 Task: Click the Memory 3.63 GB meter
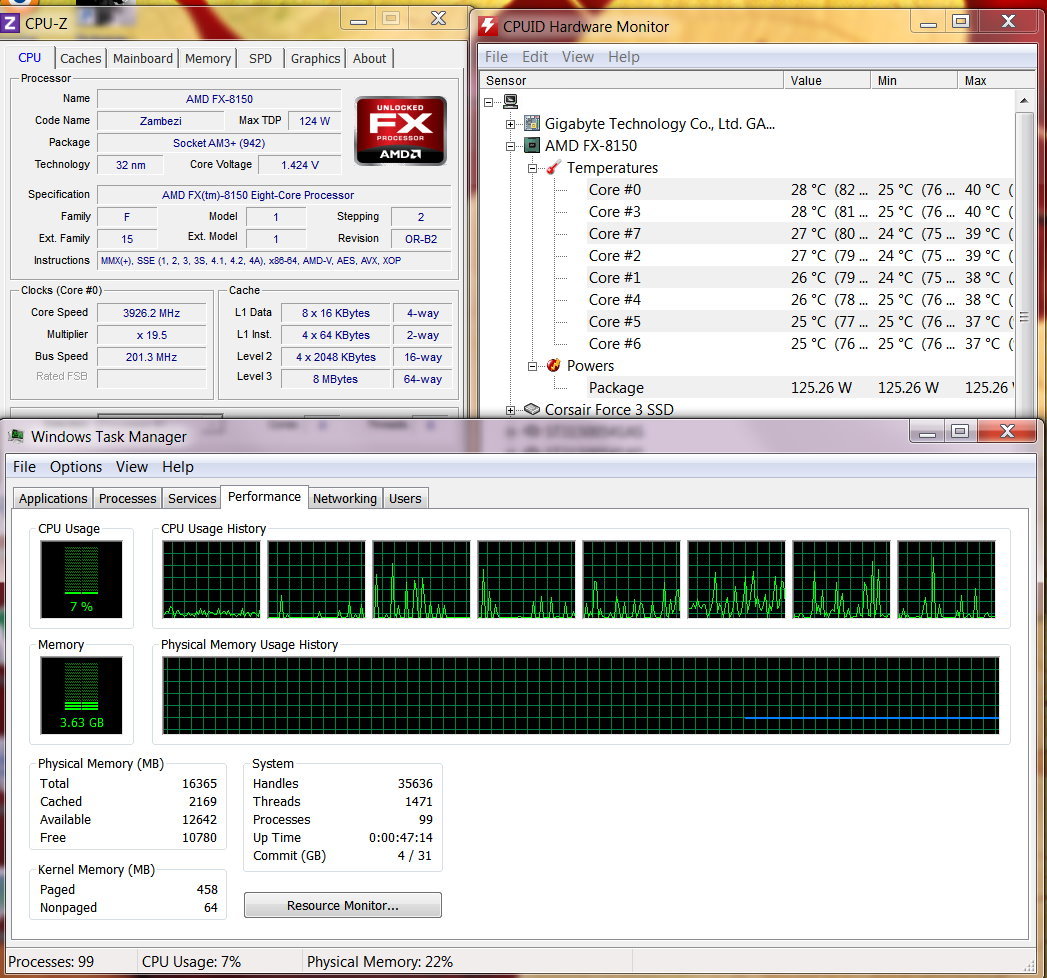pos(81,695)
